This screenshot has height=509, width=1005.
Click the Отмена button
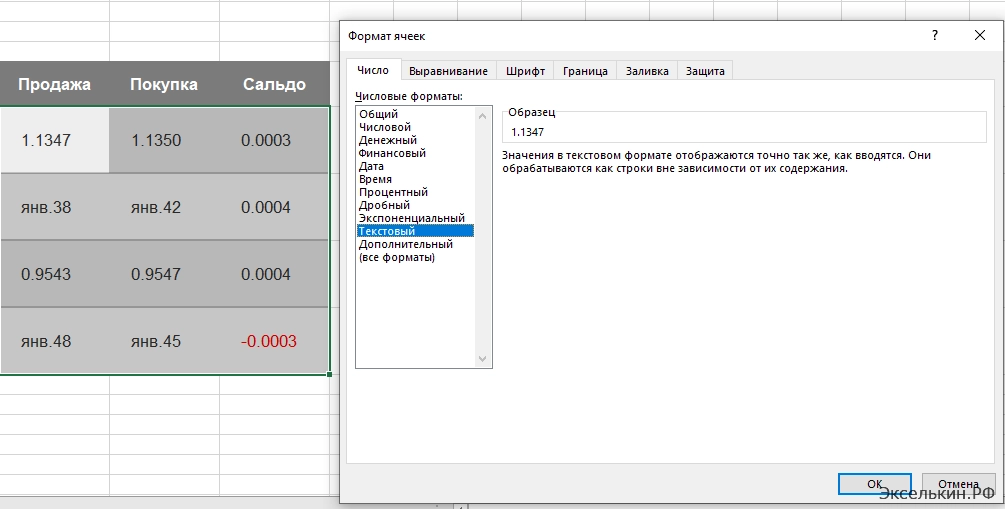point(958,484)
